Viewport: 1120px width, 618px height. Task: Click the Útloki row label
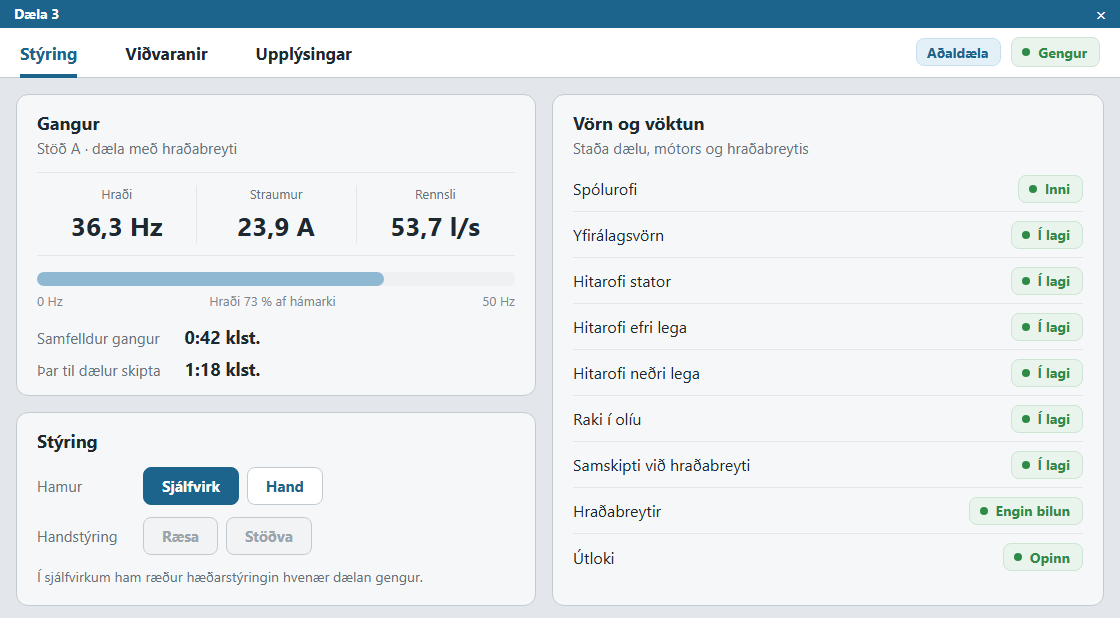click(x=594, y=558)
